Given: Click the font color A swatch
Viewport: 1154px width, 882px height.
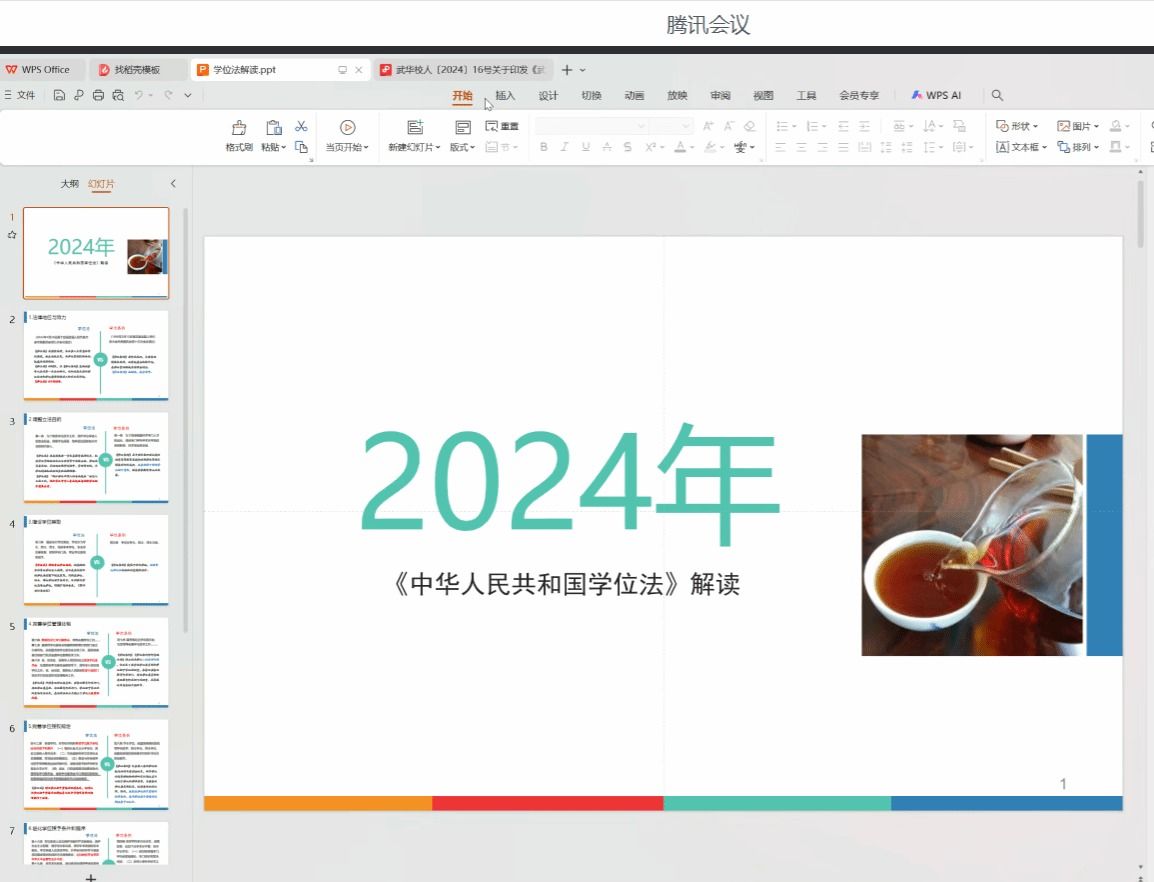Looking at the screenshot, I should pos(680,147).
